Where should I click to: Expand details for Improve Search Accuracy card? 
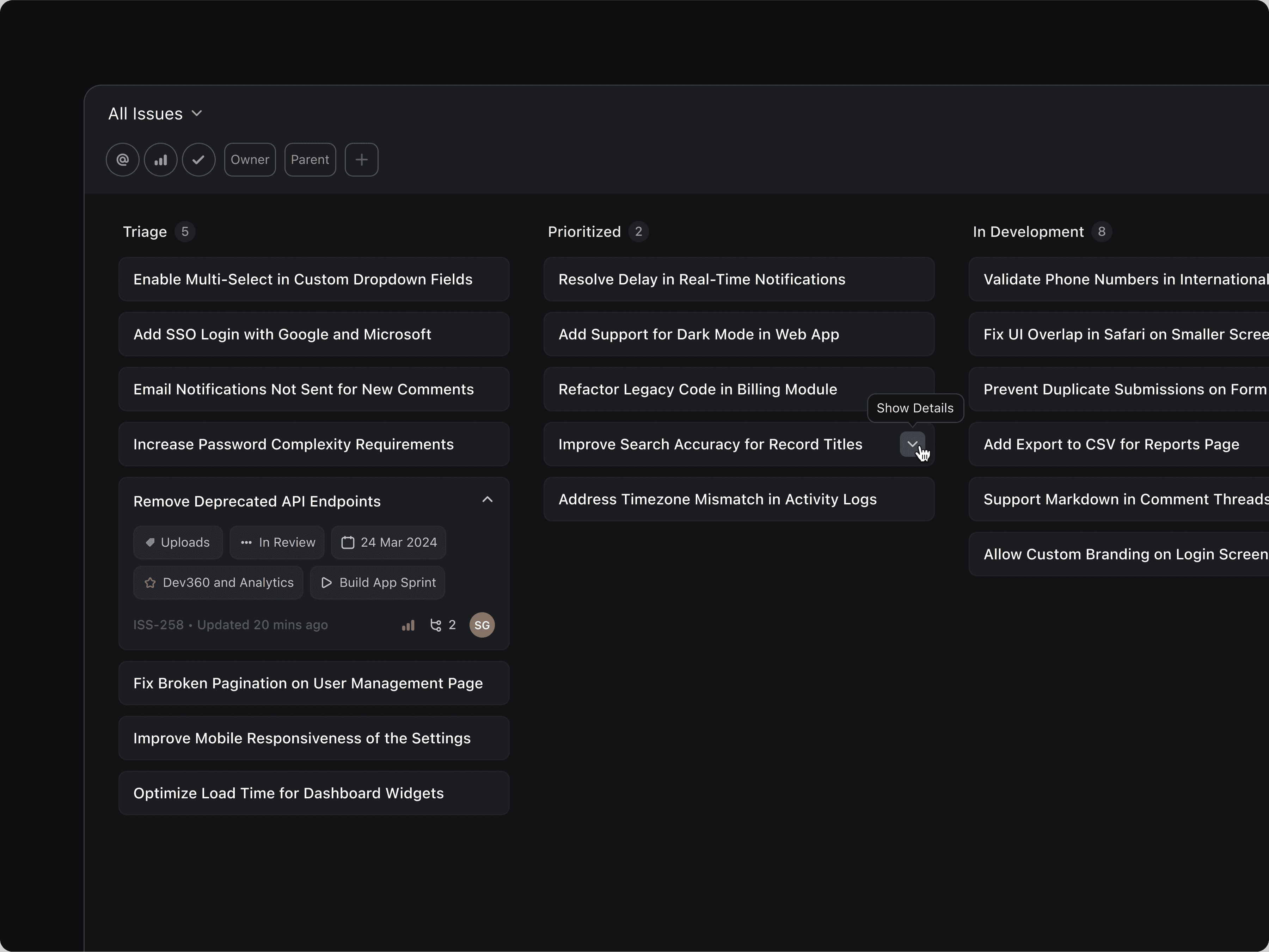click(x=912, y=444)
